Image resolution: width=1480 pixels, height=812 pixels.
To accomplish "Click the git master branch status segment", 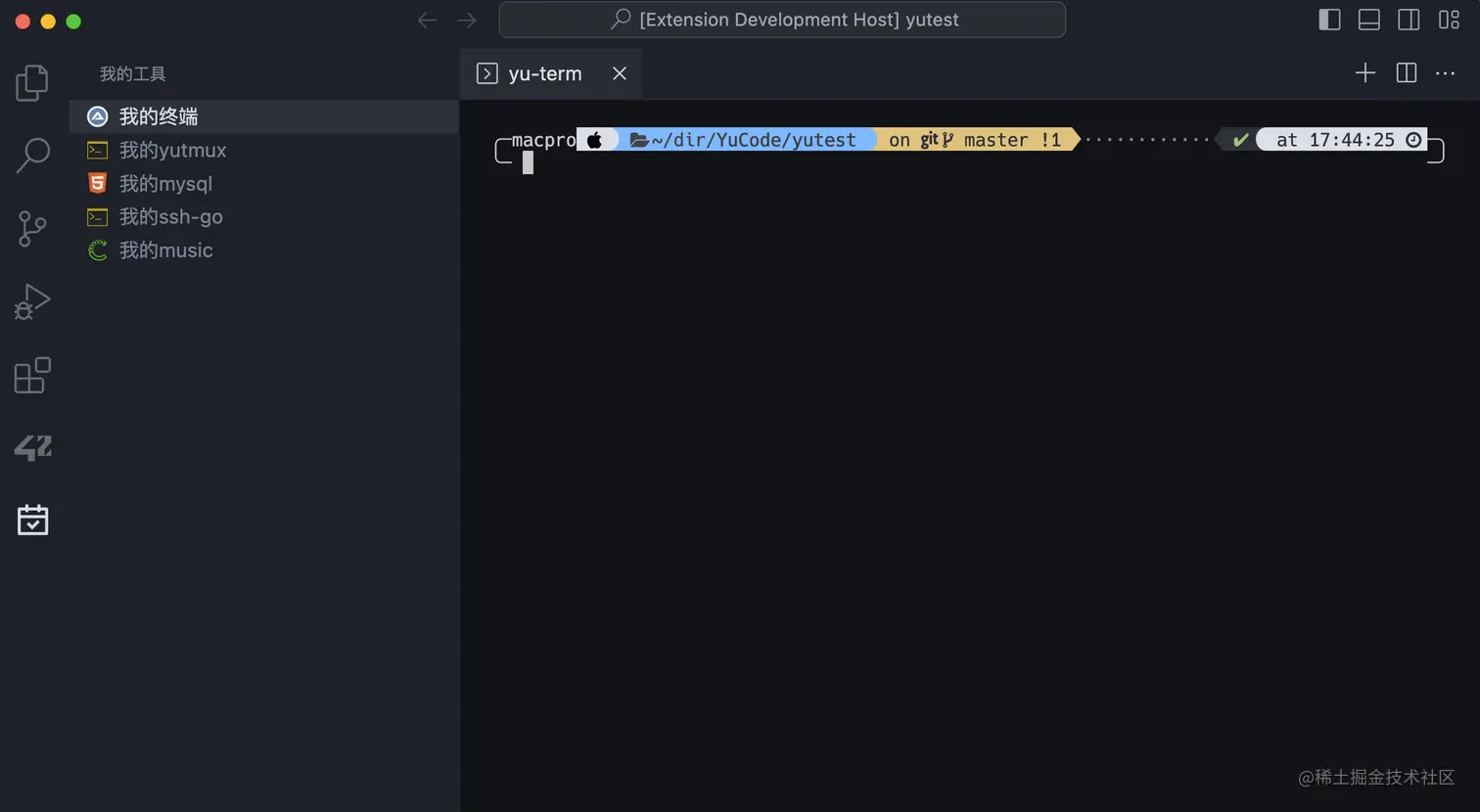I will point(975,139).
